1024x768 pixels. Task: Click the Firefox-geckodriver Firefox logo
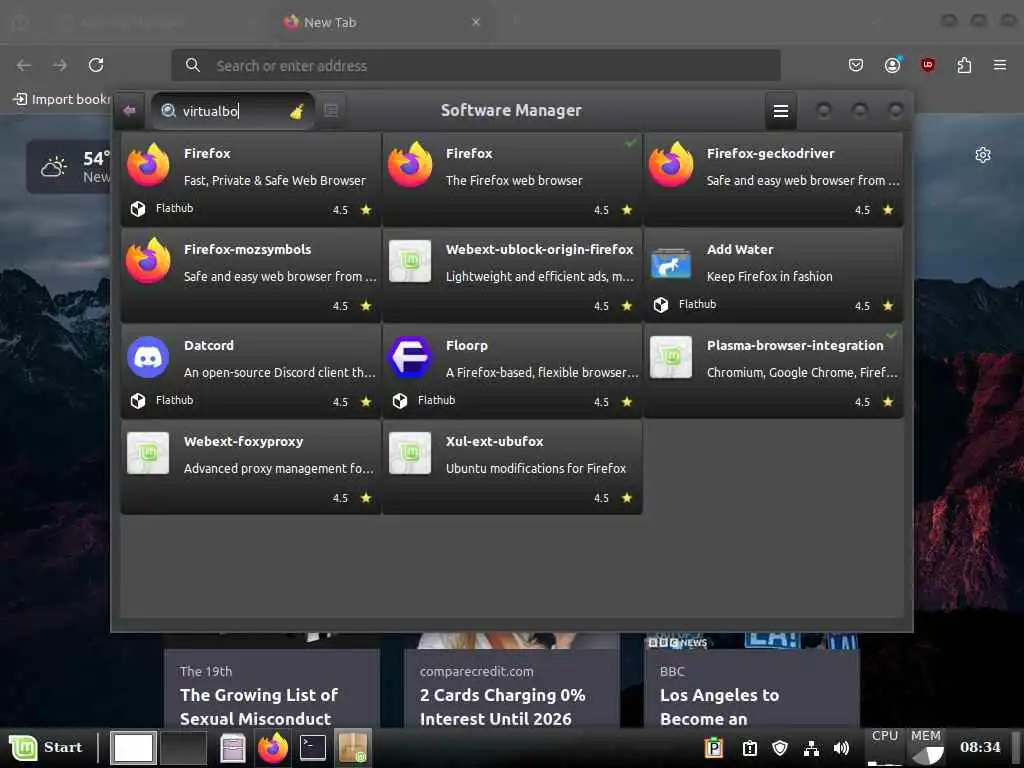click(671, 165)
